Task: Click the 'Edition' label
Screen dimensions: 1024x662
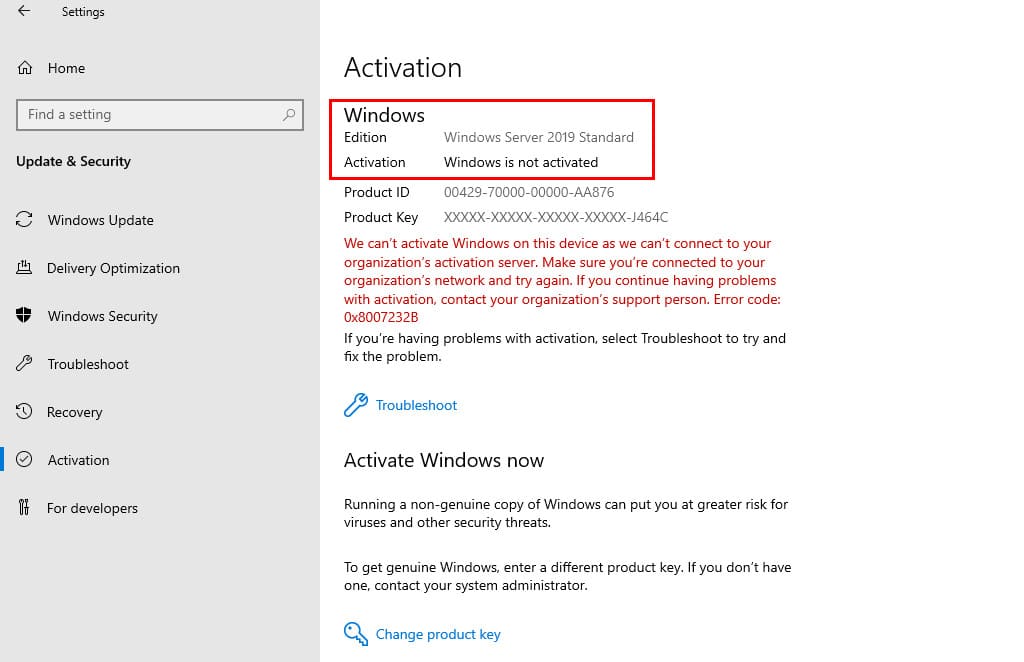Action: (365, 137)
